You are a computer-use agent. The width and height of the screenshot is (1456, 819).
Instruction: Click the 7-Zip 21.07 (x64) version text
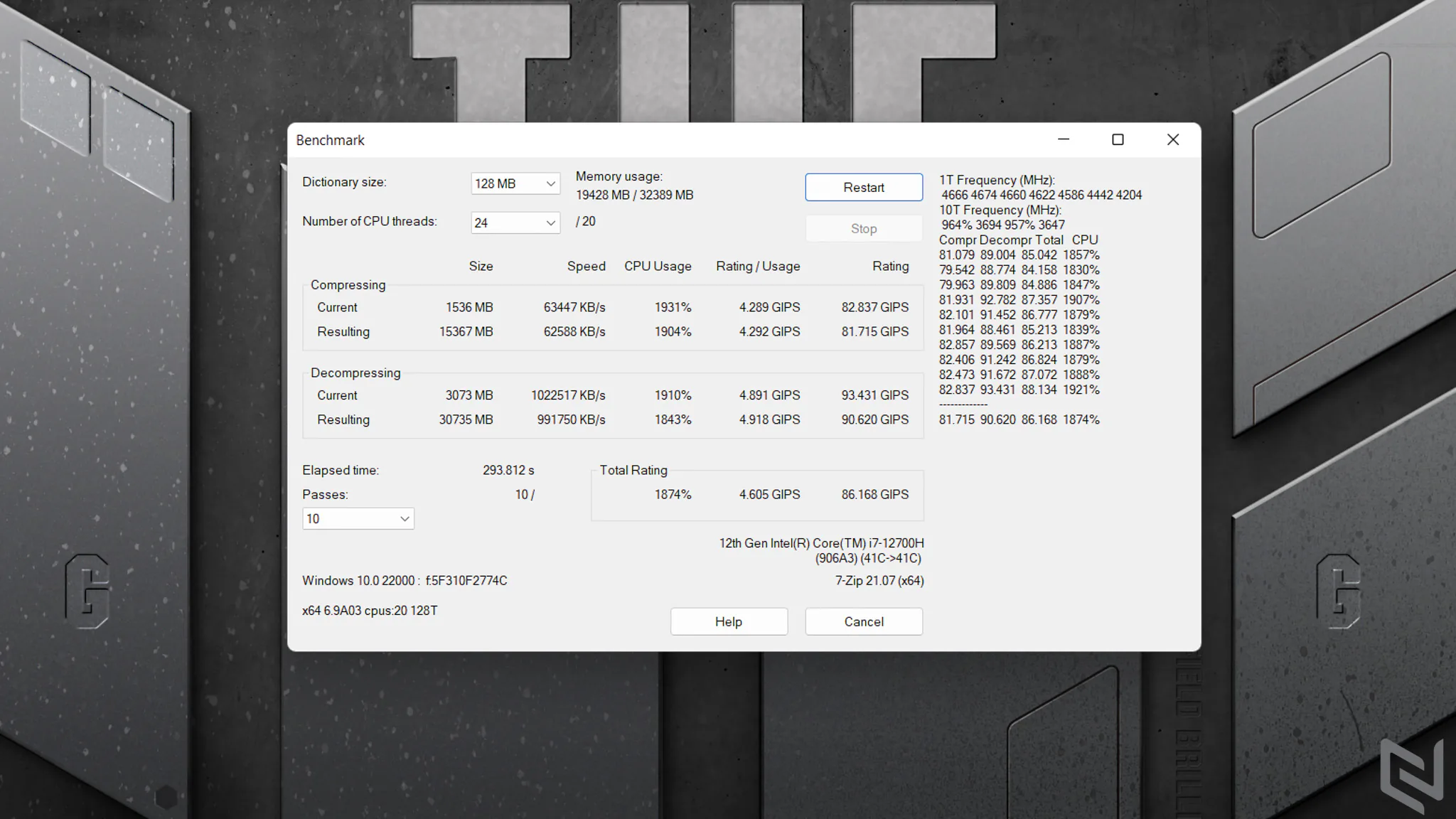coord(879,581)
